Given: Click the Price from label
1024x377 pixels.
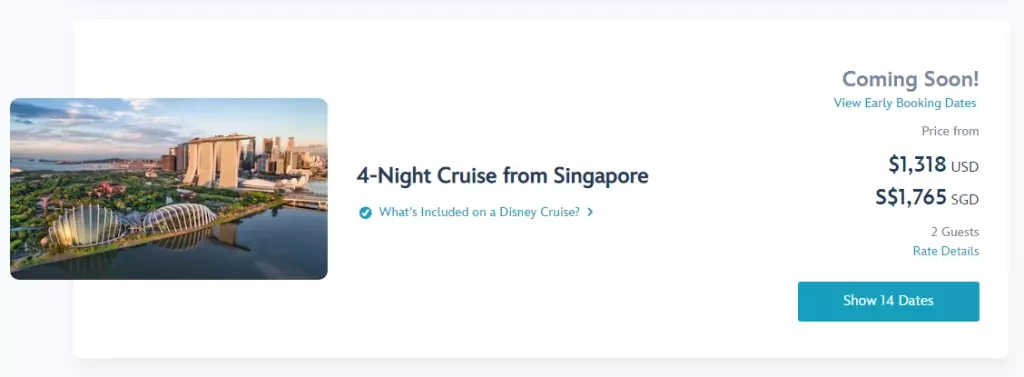Looking at the screenshot, I should pyautogui.click(x=950, y=131).
